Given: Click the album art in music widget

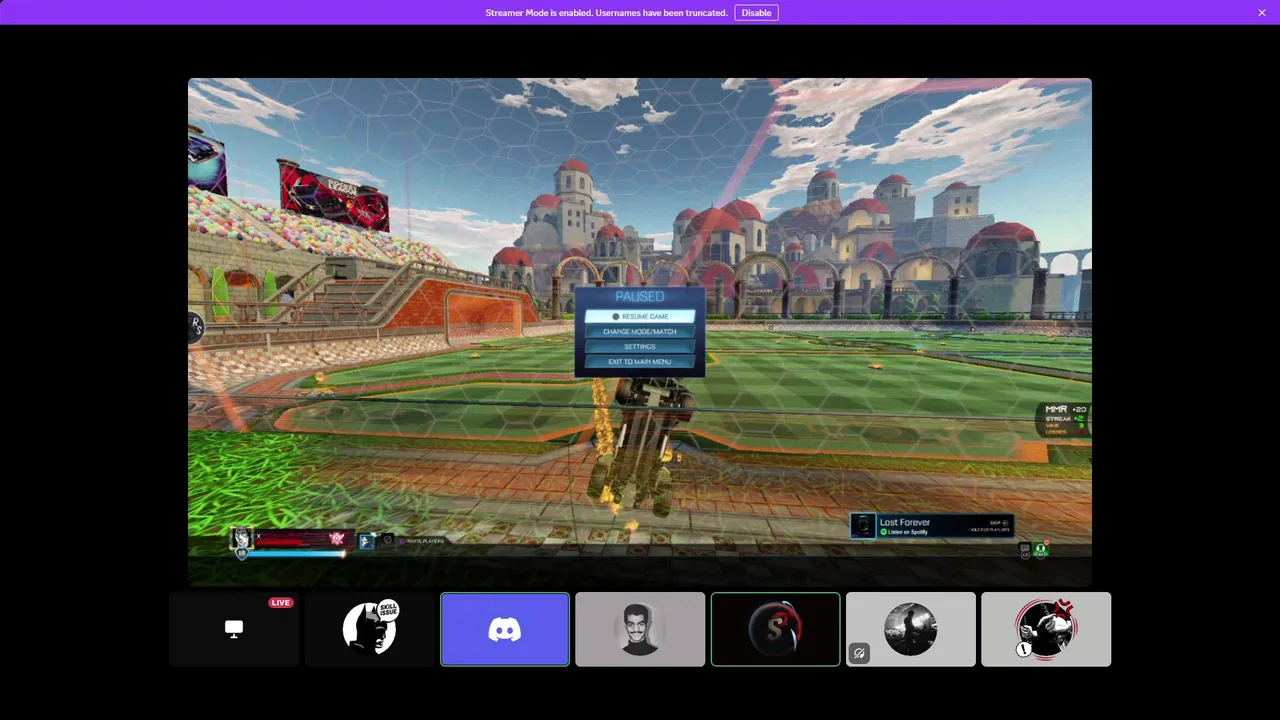Looking at the screenshot, I should (x=863, y=526).
